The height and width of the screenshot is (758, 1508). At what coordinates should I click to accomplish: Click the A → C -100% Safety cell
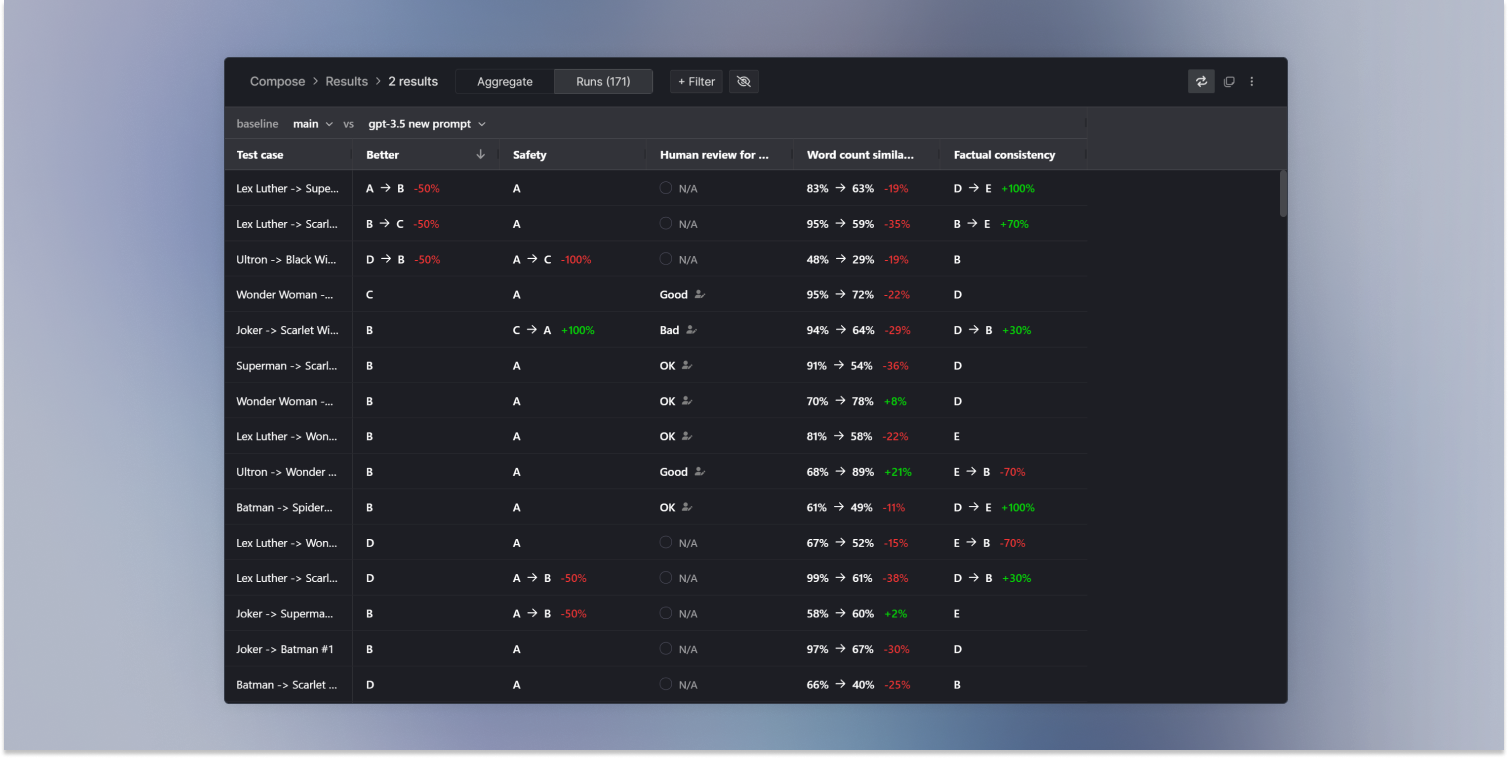point(552,259)
